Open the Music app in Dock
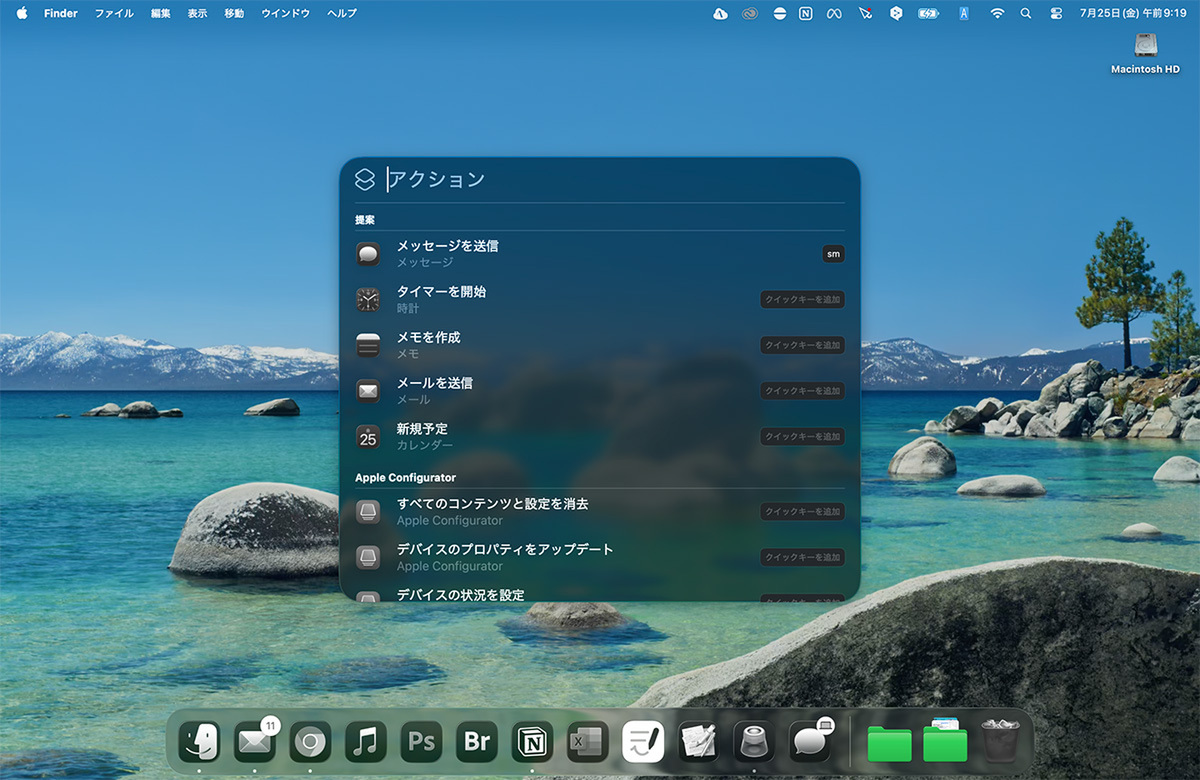 [366, 742]
